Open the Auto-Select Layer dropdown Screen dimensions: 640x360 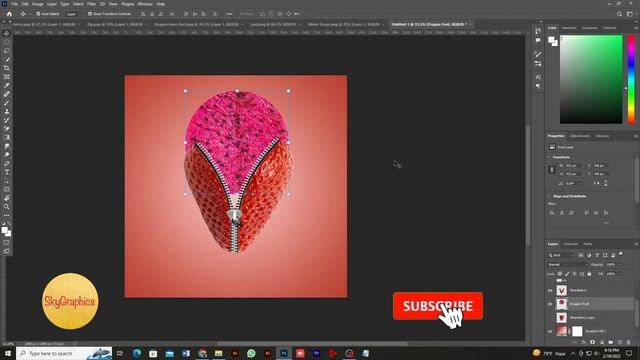click(73, 14)
